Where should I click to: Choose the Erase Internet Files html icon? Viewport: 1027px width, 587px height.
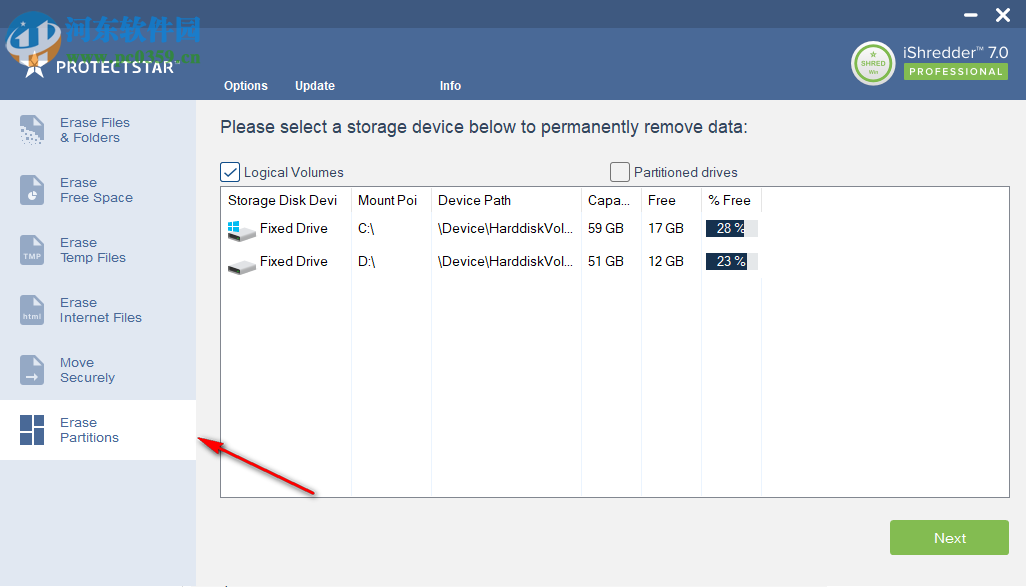(32, 310)
